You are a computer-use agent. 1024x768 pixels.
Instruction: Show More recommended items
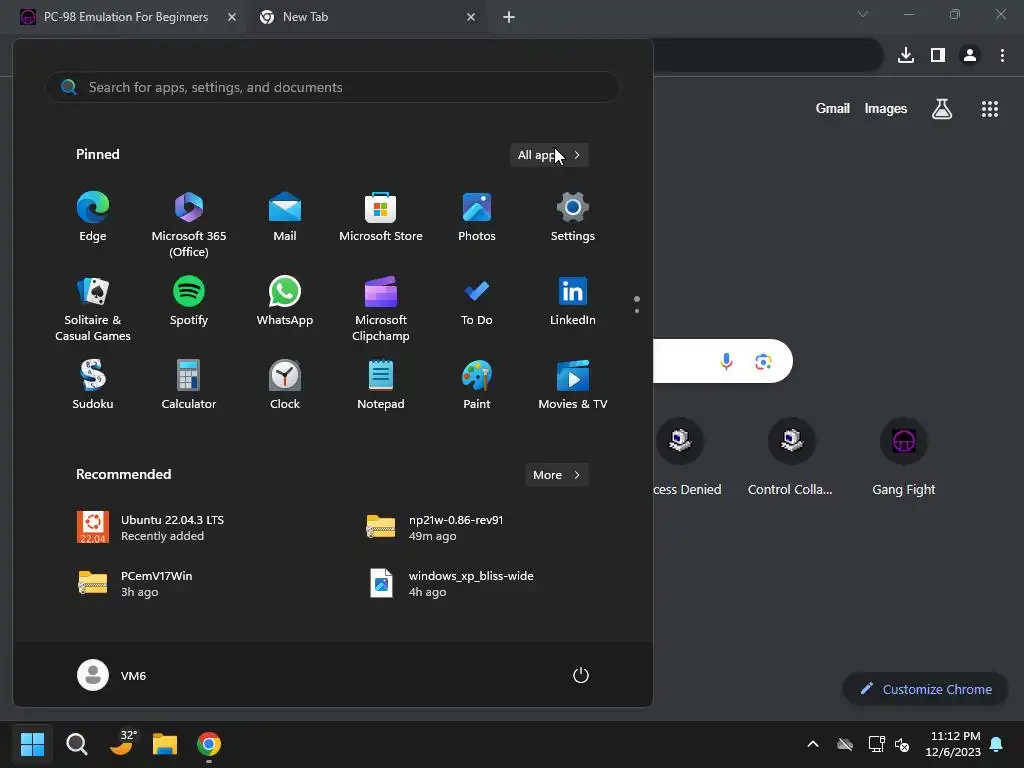[x=556, y=475]
